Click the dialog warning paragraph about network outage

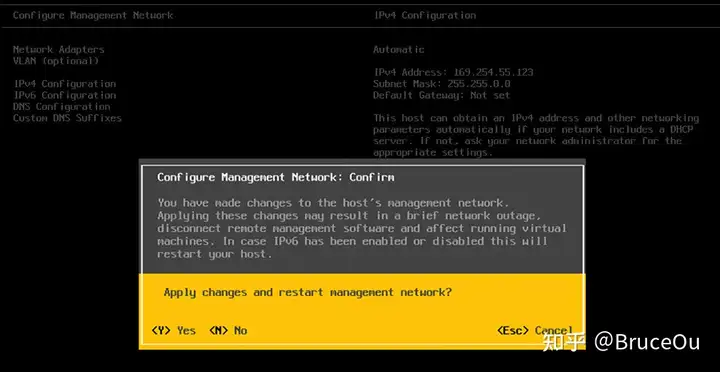[x=362, y=228]
